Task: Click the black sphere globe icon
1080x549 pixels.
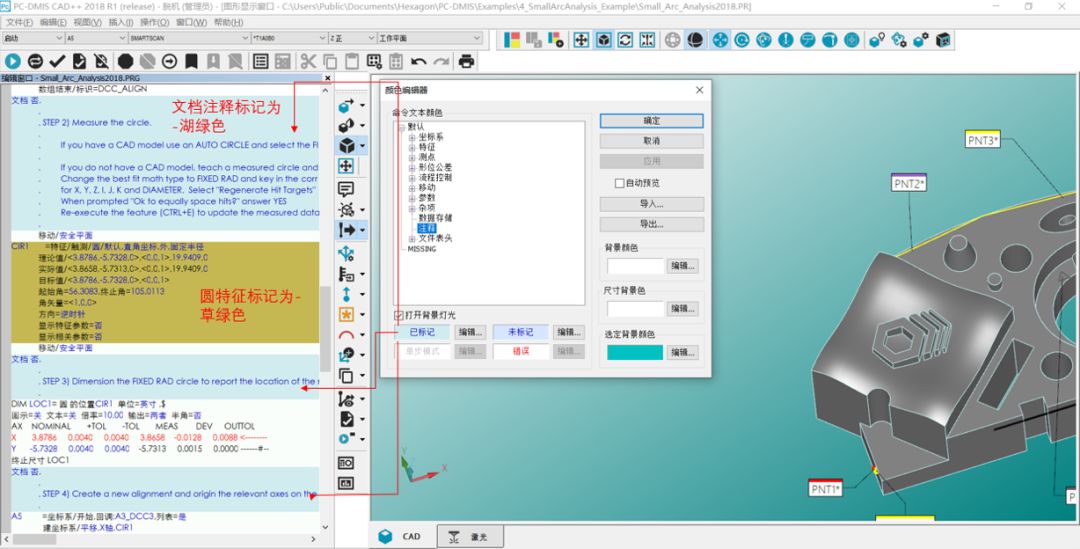Action: [x=695, y=40]
